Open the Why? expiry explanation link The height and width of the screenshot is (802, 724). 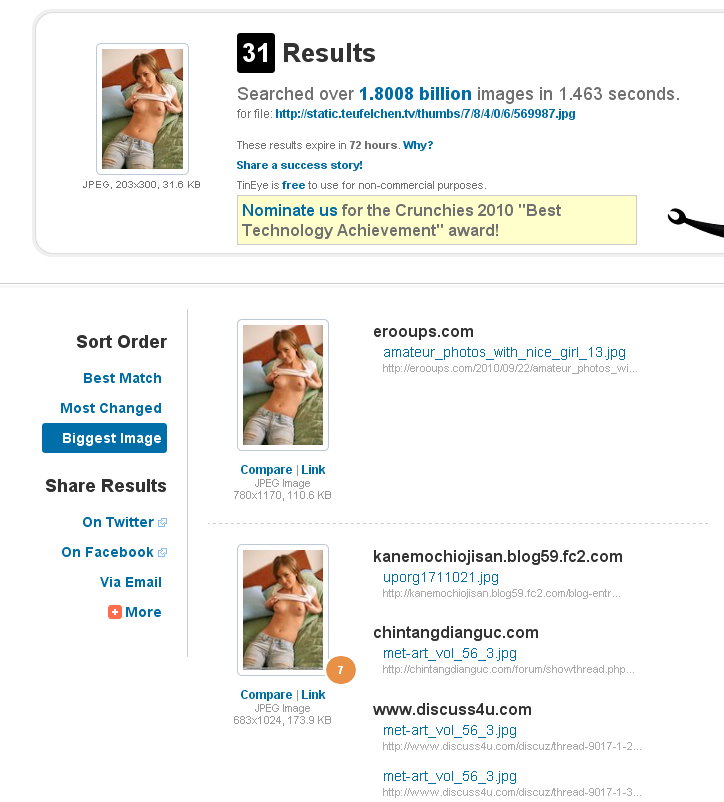tap(418, 145)
